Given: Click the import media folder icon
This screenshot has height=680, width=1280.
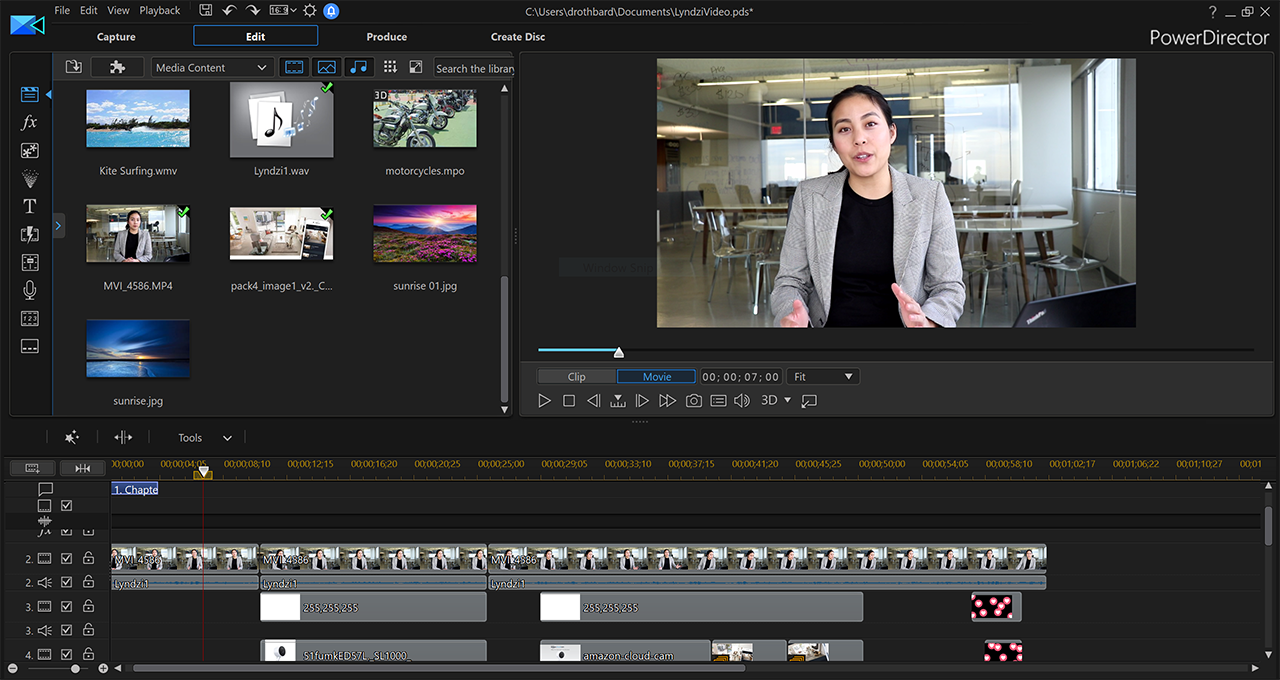Looking at the screenshot, I should pyautogui.click(x=73, y=67).
